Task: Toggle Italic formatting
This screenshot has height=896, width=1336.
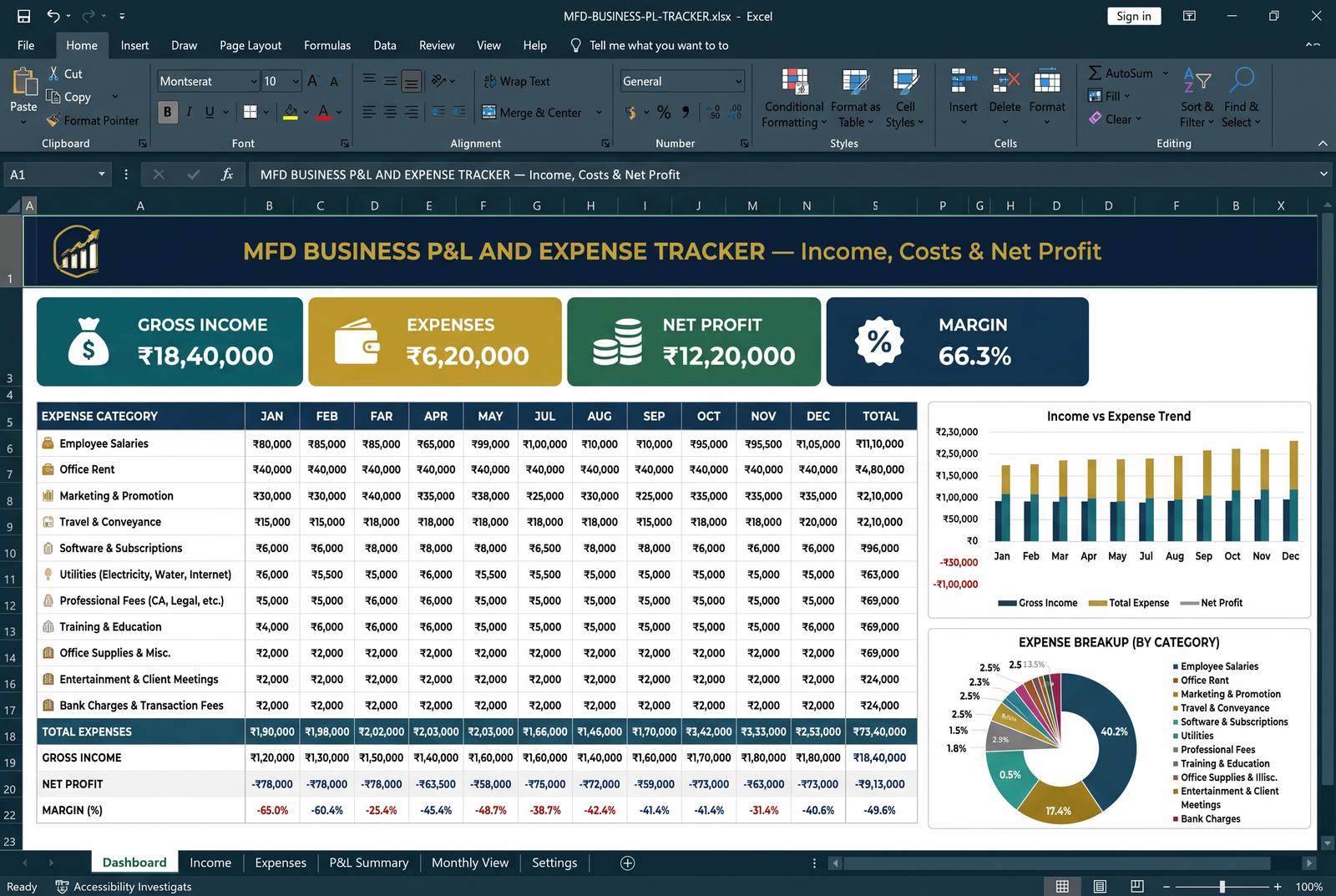Action: tap(190, 112)
